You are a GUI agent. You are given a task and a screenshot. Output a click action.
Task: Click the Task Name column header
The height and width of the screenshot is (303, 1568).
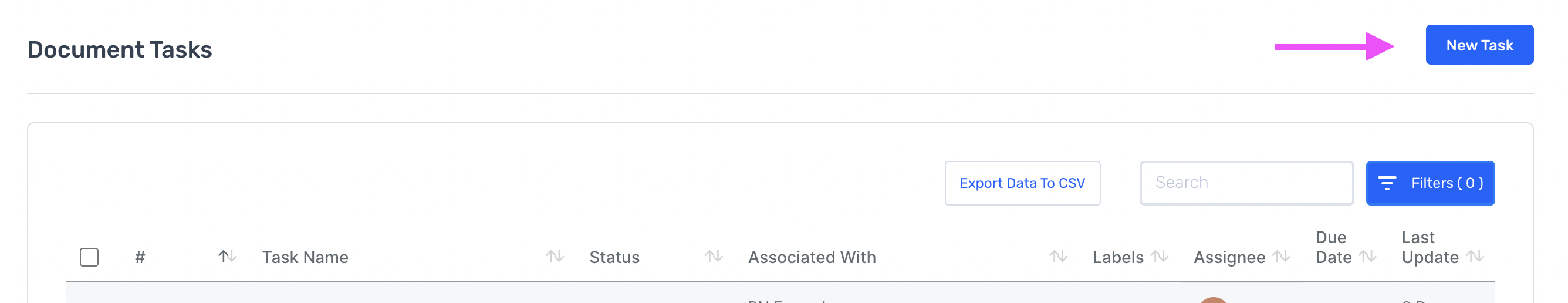pyautogui.click(x=305, y=257)
